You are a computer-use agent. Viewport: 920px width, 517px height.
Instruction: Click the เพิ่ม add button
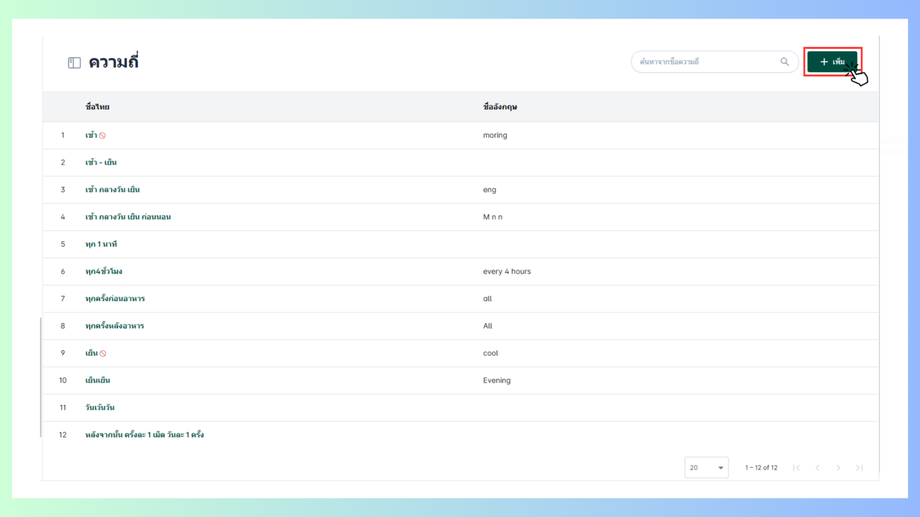pyautogui.click(x=832, y=62)
